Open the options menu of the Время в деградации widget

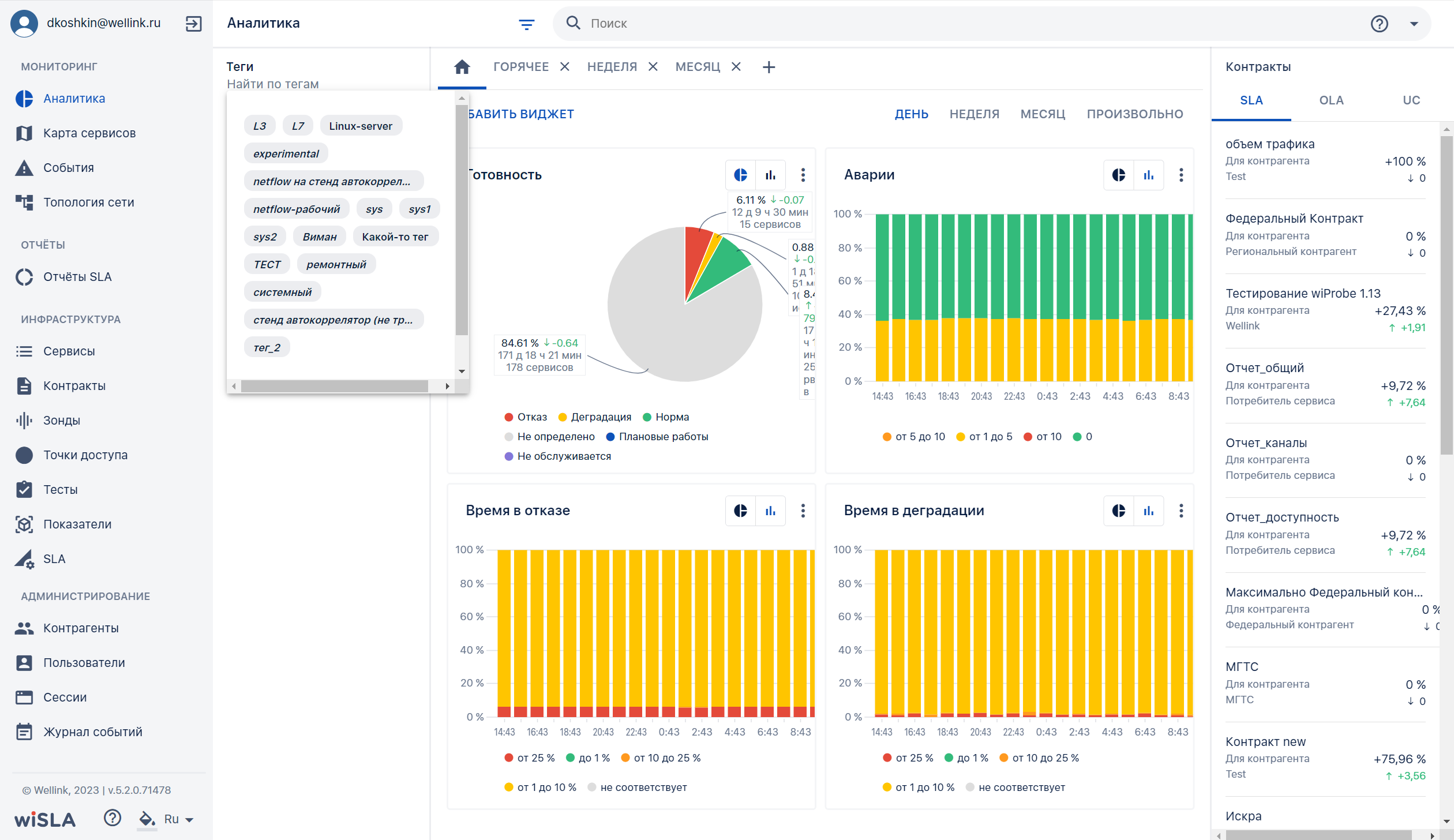click(x=1181, y=511)
